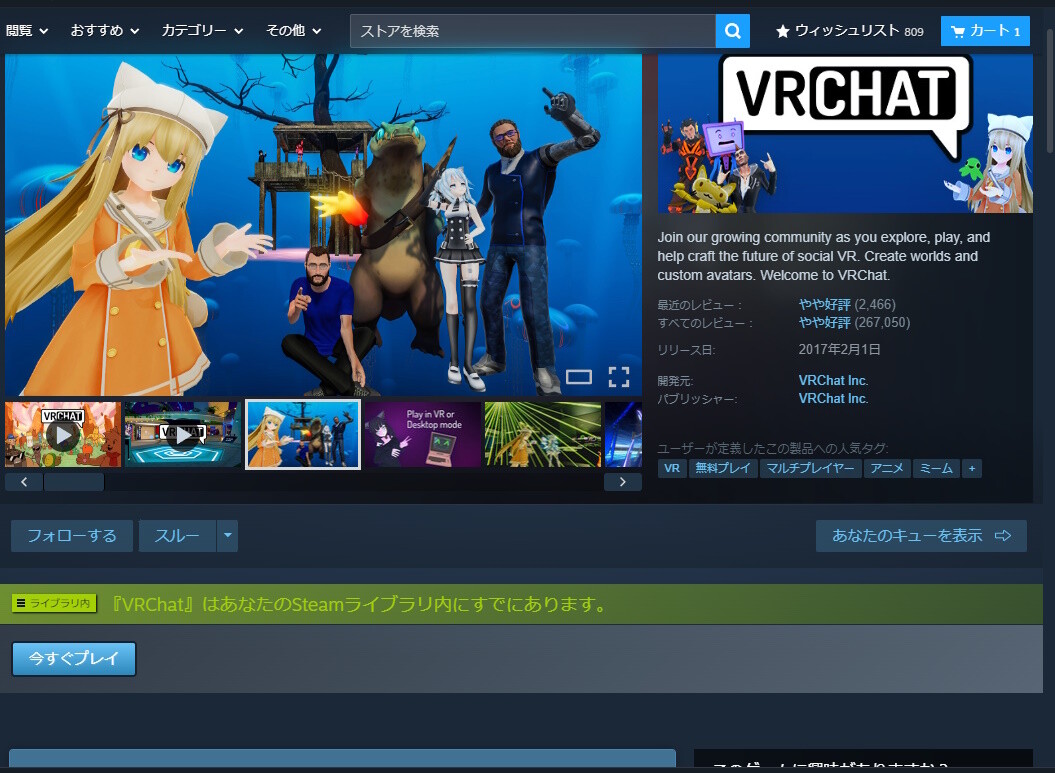Open developer link VRChat Inc.

point(833,380)
